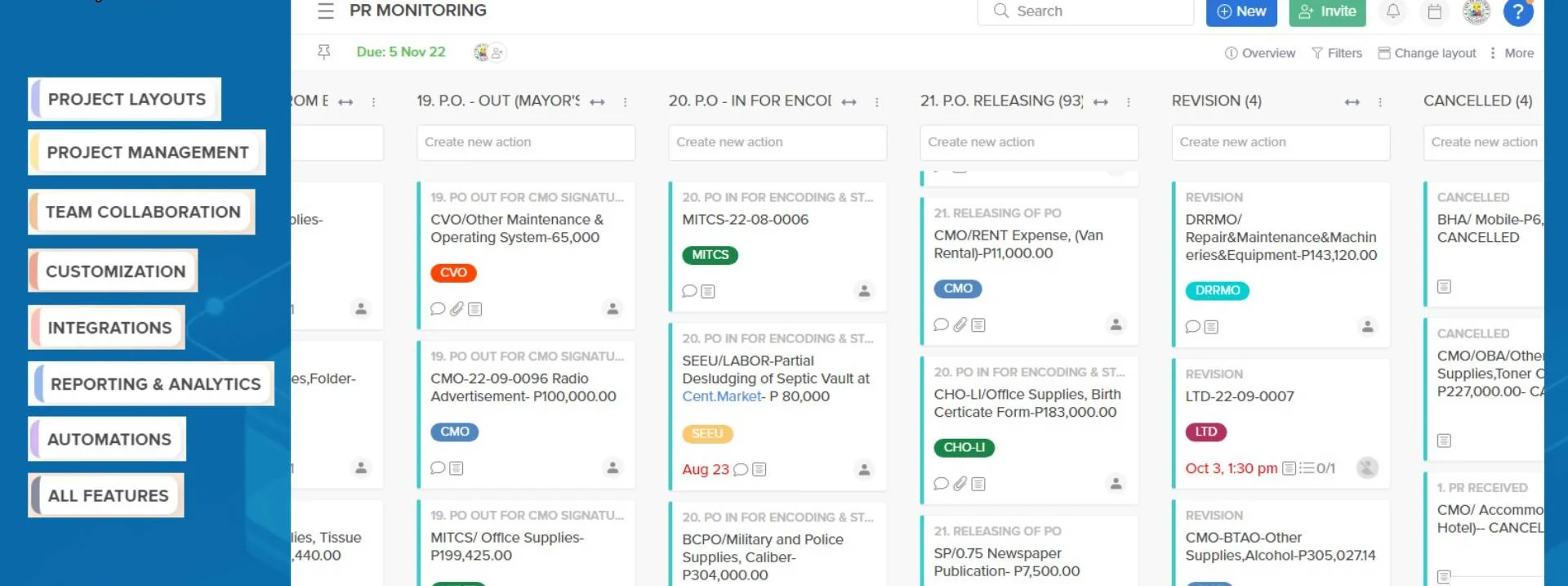Open attachment icon on CHO-LI/Office Supplies card
This screenshot has height=586, width=1568.
click(x=960, y=484)
